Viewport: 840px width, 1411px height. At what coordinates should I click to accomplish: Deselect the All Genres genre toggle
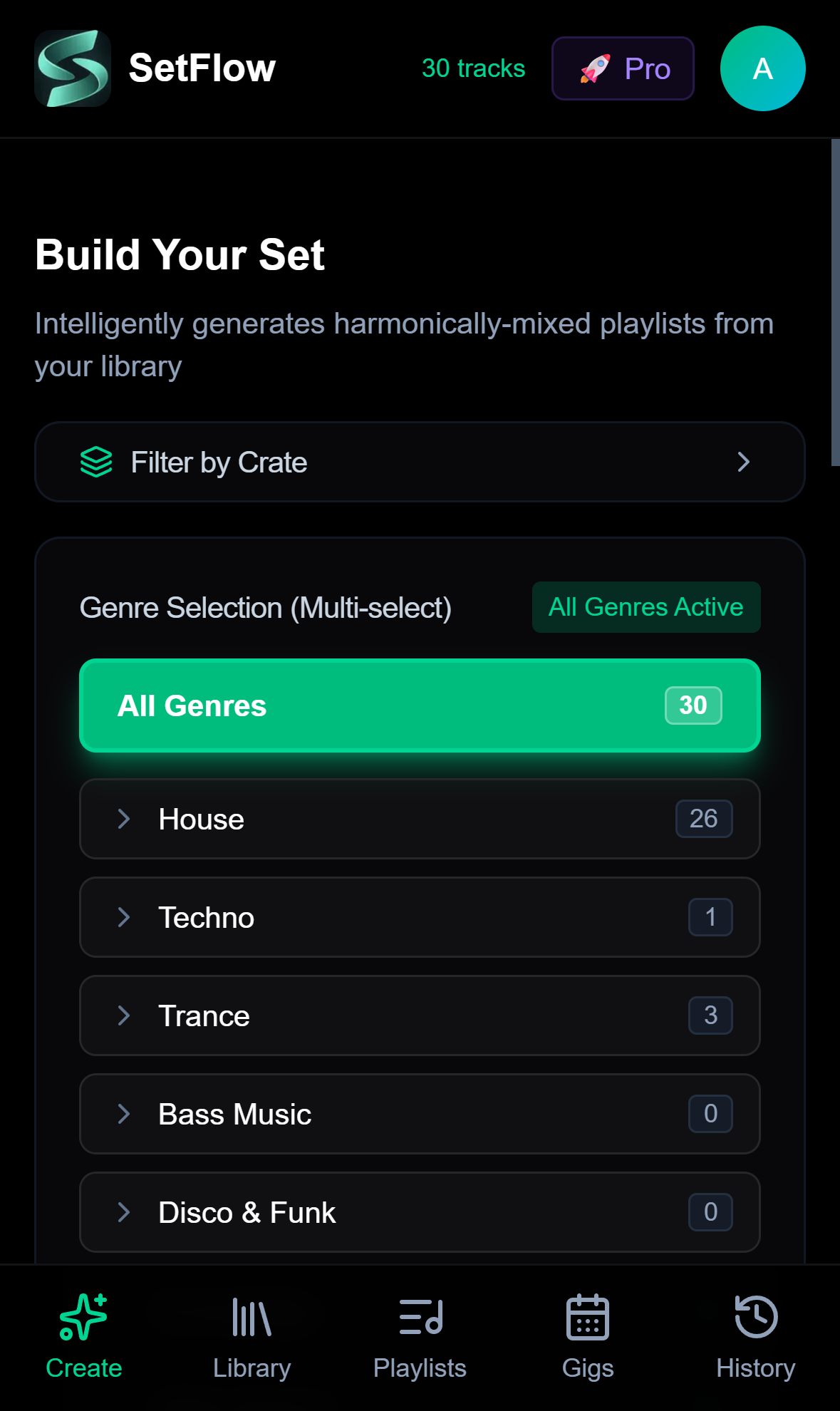420,705
